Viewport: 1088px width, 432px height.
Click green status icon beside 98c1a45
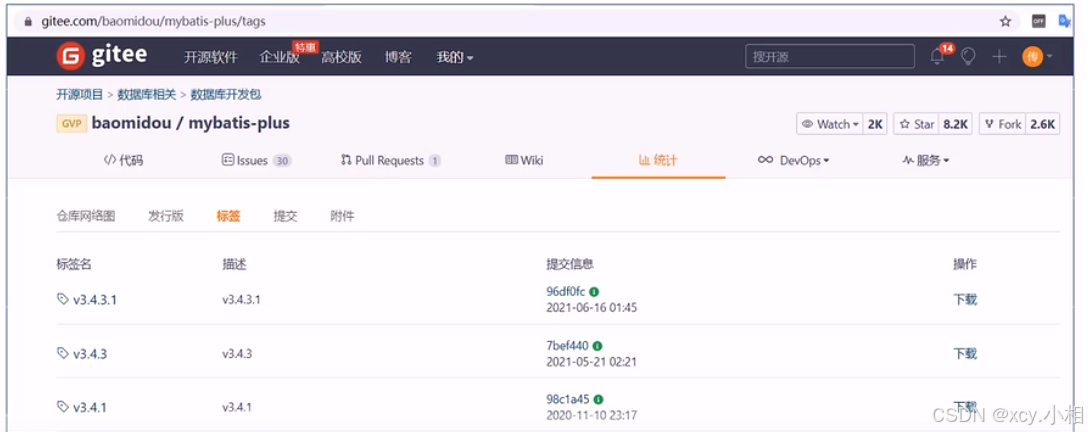pos(598,399)
